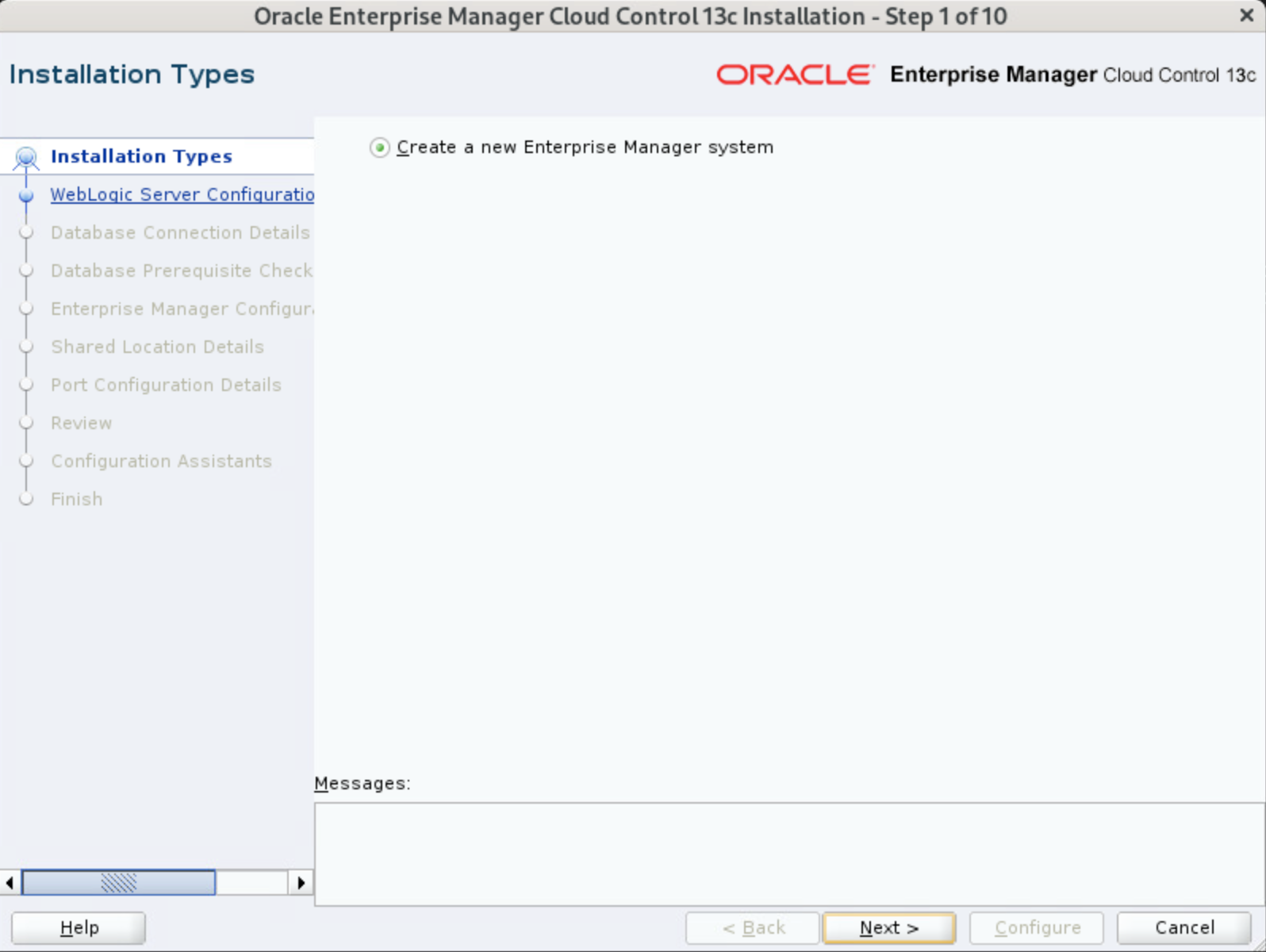
Task: Click the Database Prerequisite Check step bullet
Action: pyautogui.click(x=26, y=271)
